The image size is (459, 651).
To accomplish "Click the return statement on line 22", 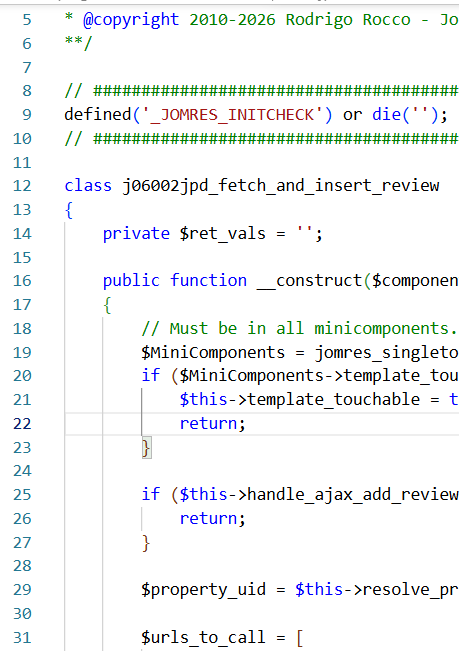I will tap(212, 424).
